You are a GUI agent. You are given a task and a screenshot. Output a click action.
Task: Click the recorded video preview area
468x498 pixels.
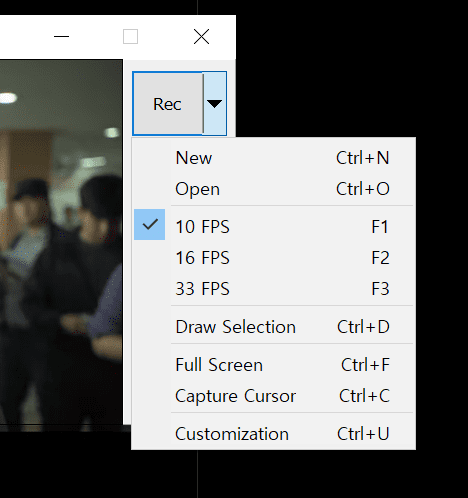pyautogui.click(x=61, y=242)
